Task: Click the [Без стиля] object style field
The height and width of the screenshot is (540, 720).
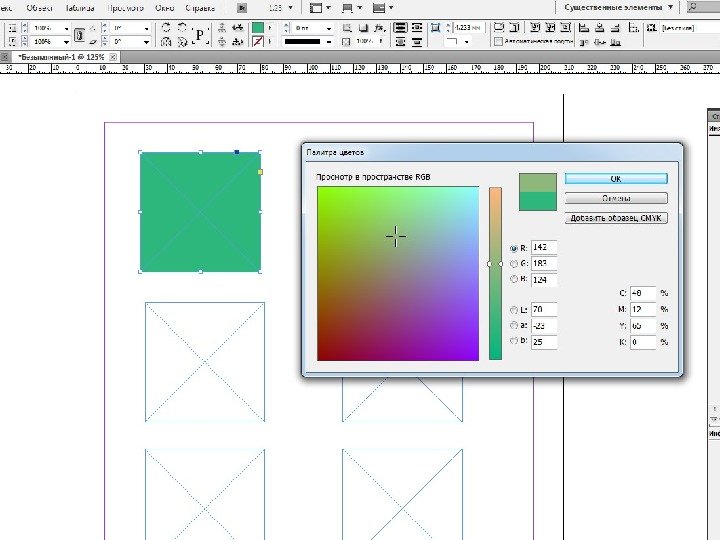Action: (x=689, y=28)
